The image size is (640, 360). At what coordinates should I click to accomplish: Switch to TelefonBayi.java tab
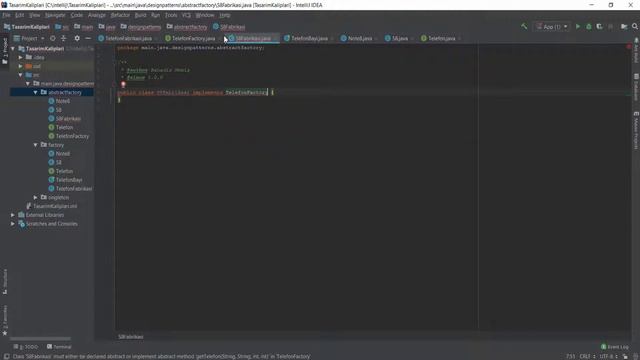pyautogui.click(x=309, y=38)
